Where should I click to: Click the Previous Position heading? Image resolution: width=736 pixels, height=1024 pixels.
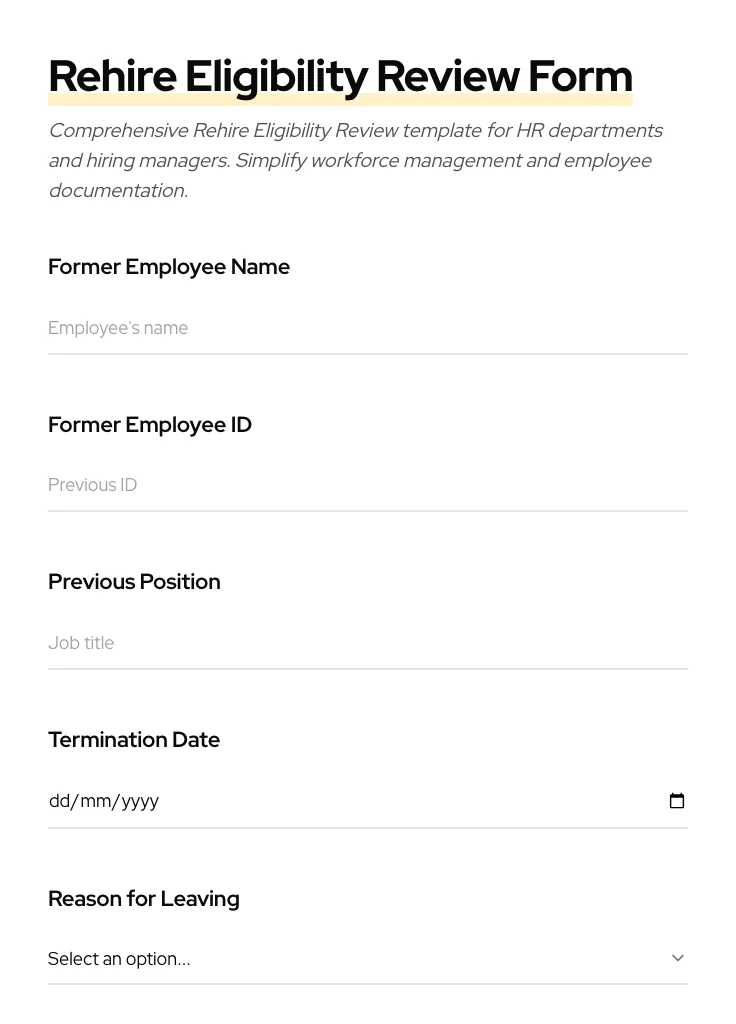tap(134, 581)
